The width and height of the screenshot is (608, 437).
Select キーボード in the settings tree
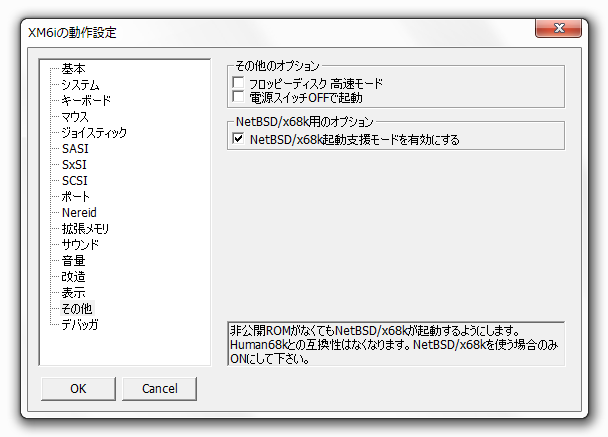[x=86, y=100]
